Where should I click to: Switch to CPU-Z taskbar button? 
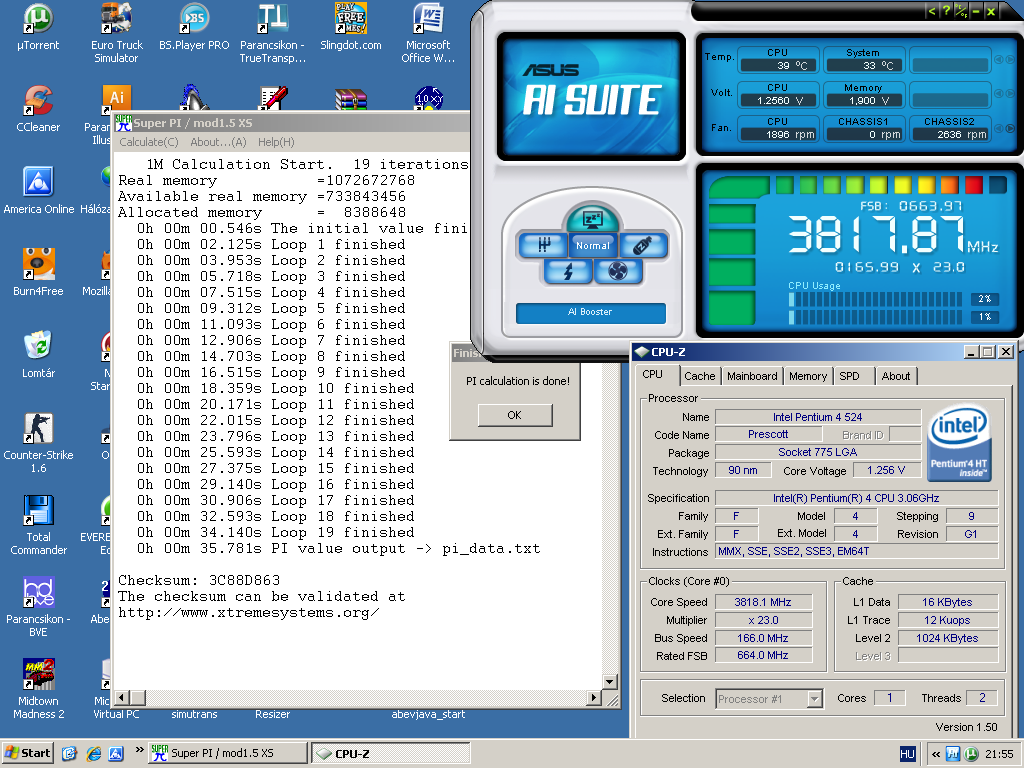[x=391, y=753]
